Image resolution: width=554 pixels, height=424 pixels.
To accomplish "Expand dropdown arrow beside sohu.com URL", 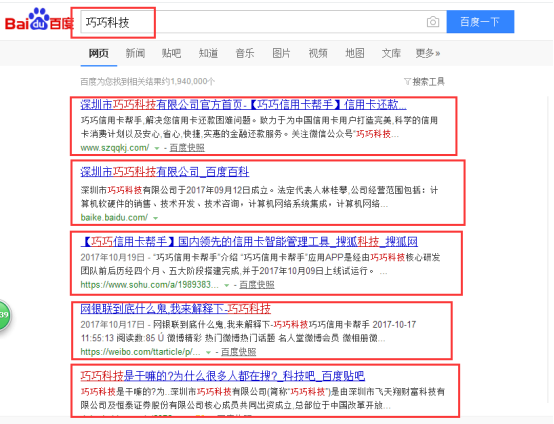I will tap(226, 285).
